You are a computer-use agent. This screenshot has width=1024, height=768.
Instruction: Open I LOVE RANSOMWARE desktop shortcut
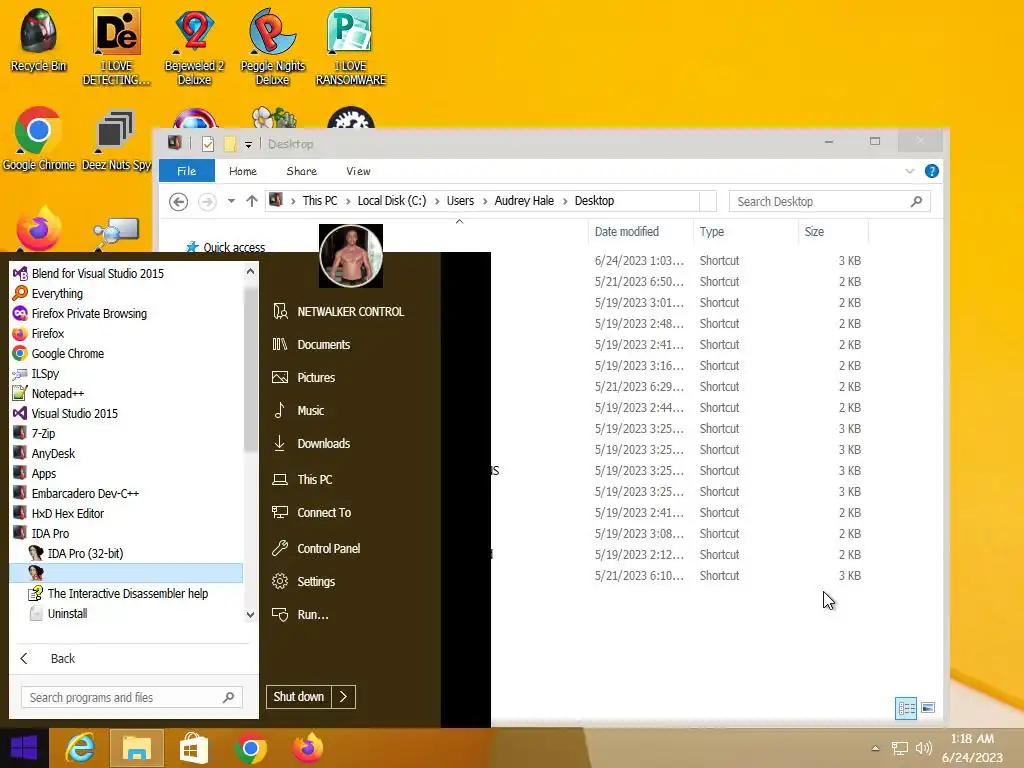[351, 47]
